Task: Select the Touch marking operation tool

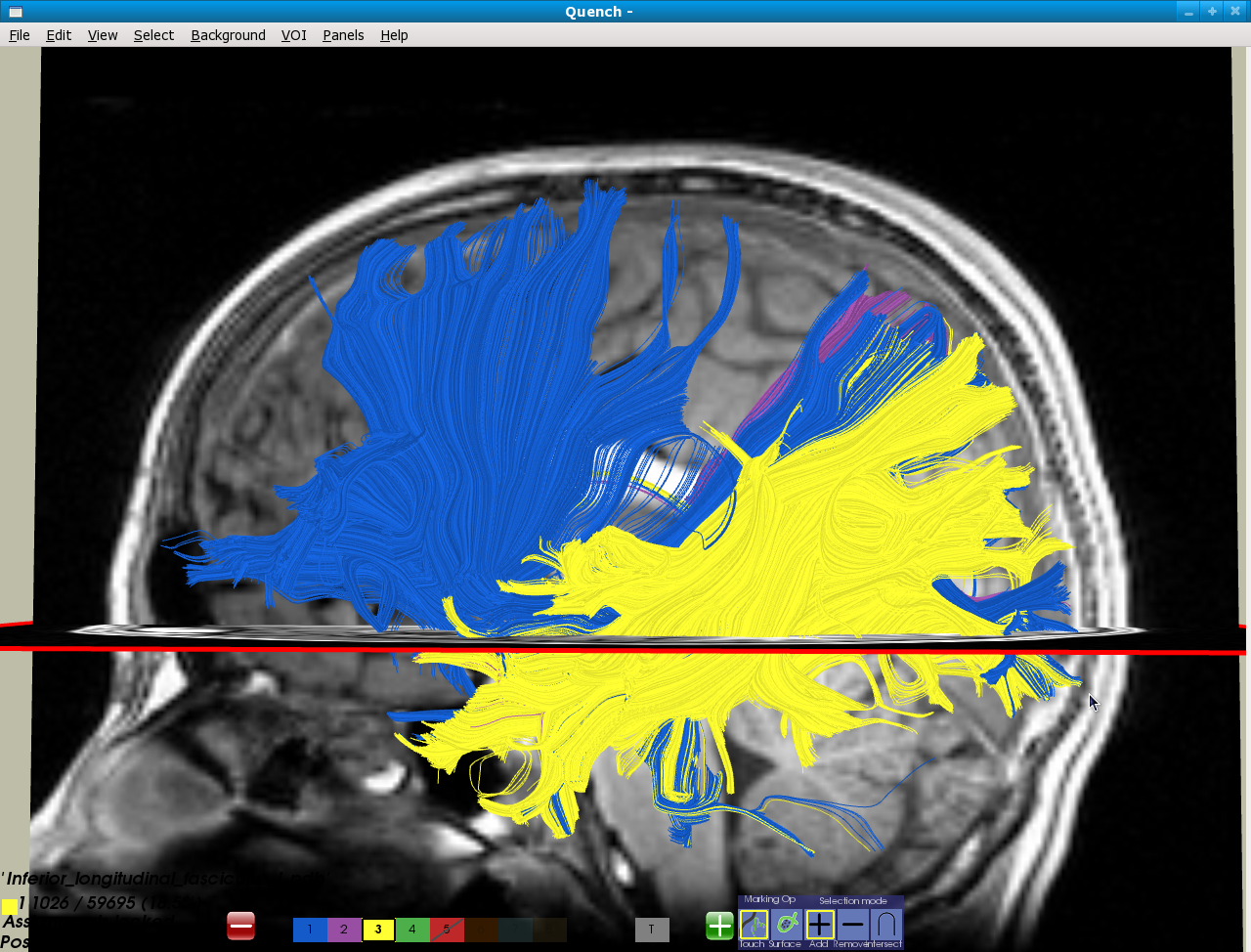Action: click(x=754, y=925)
